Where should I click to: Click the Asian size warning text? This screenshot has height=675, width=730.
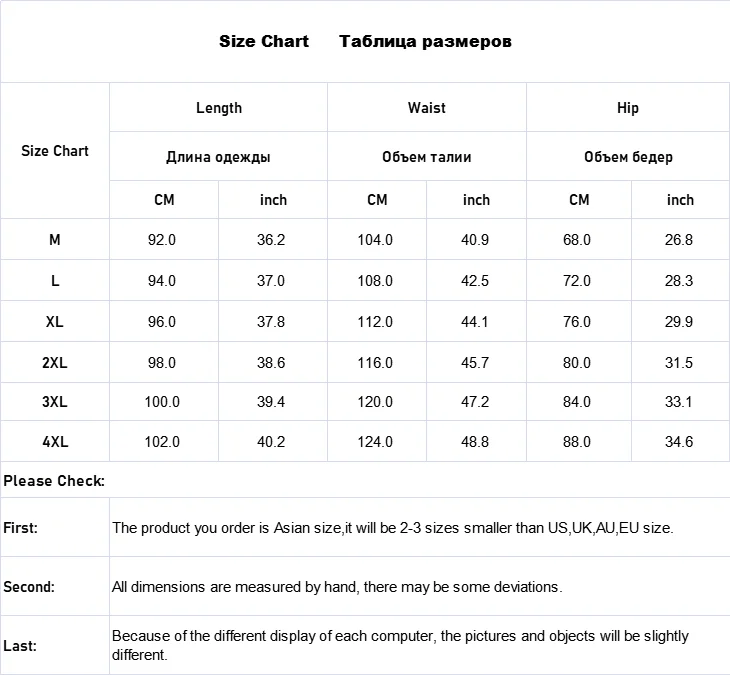click(x=392, y=527)
